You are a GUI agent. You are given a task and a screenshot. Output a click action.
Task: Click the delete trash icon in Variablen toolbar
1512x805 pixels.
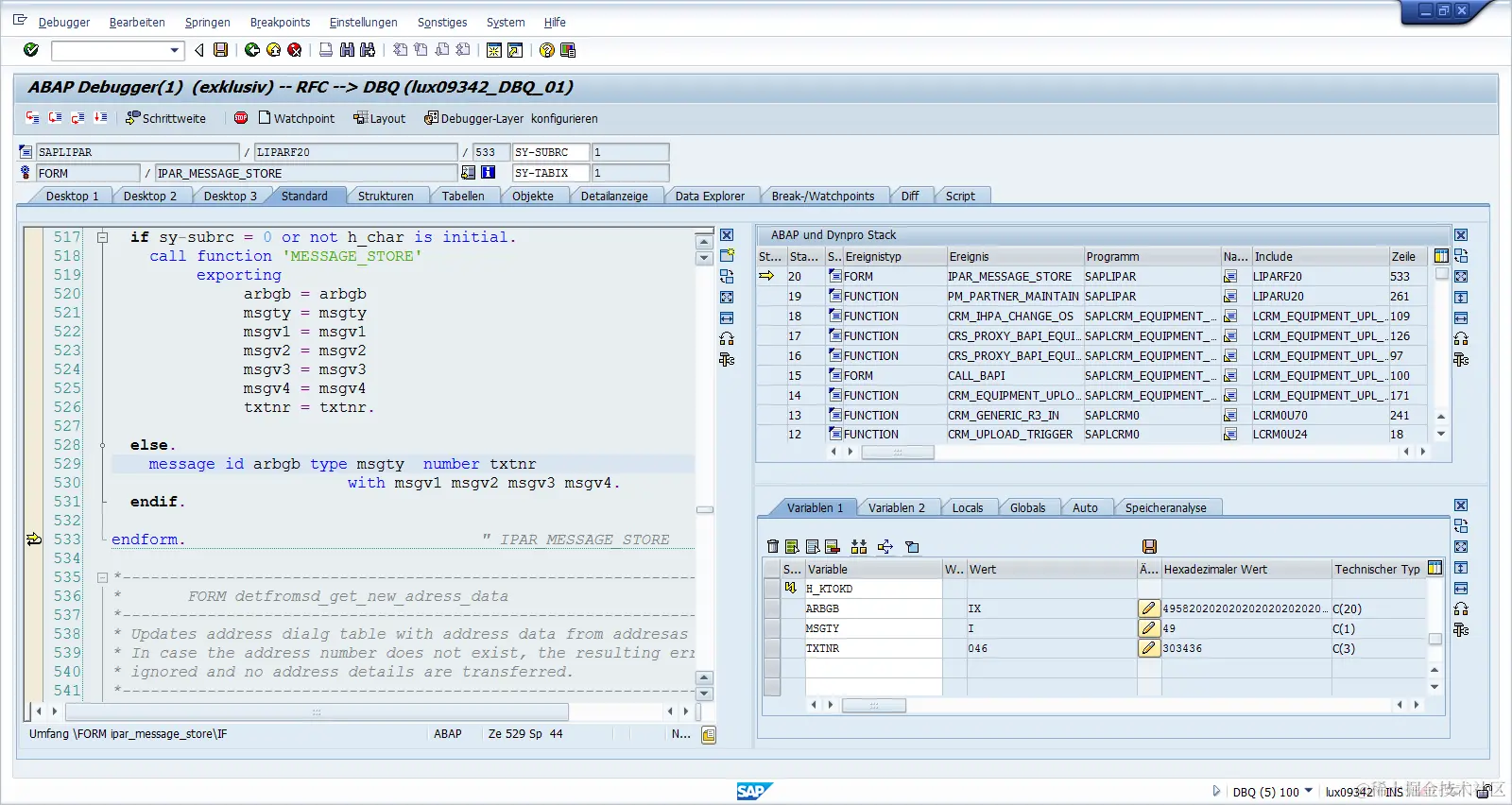(773, 546)
